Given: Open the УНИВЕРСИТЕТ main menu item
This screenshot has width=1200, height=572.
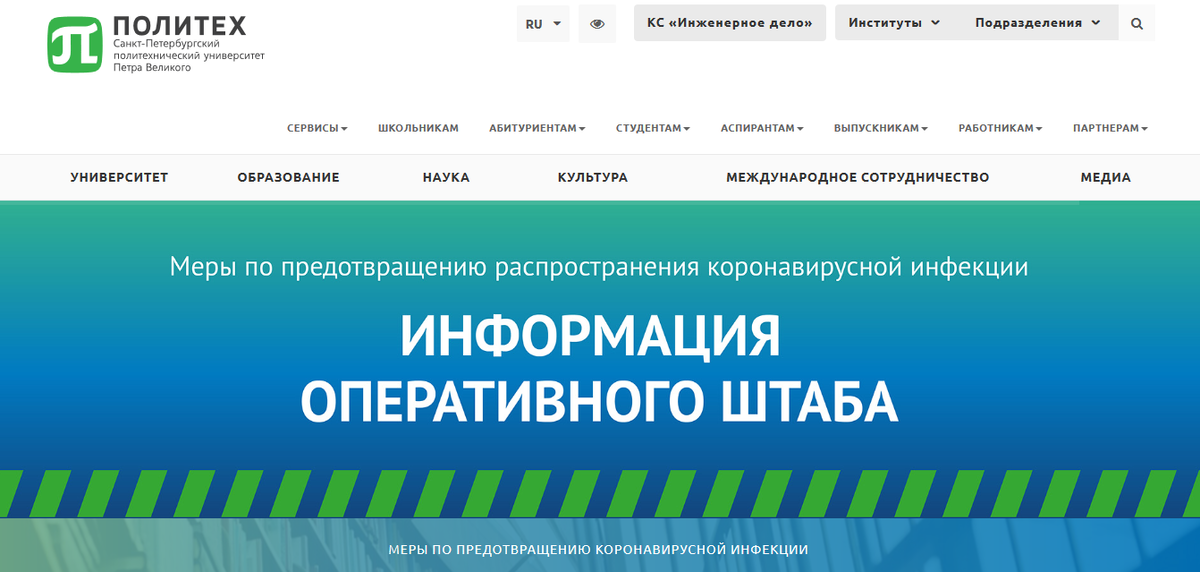Looking at the screenshot, I should 119,177.
